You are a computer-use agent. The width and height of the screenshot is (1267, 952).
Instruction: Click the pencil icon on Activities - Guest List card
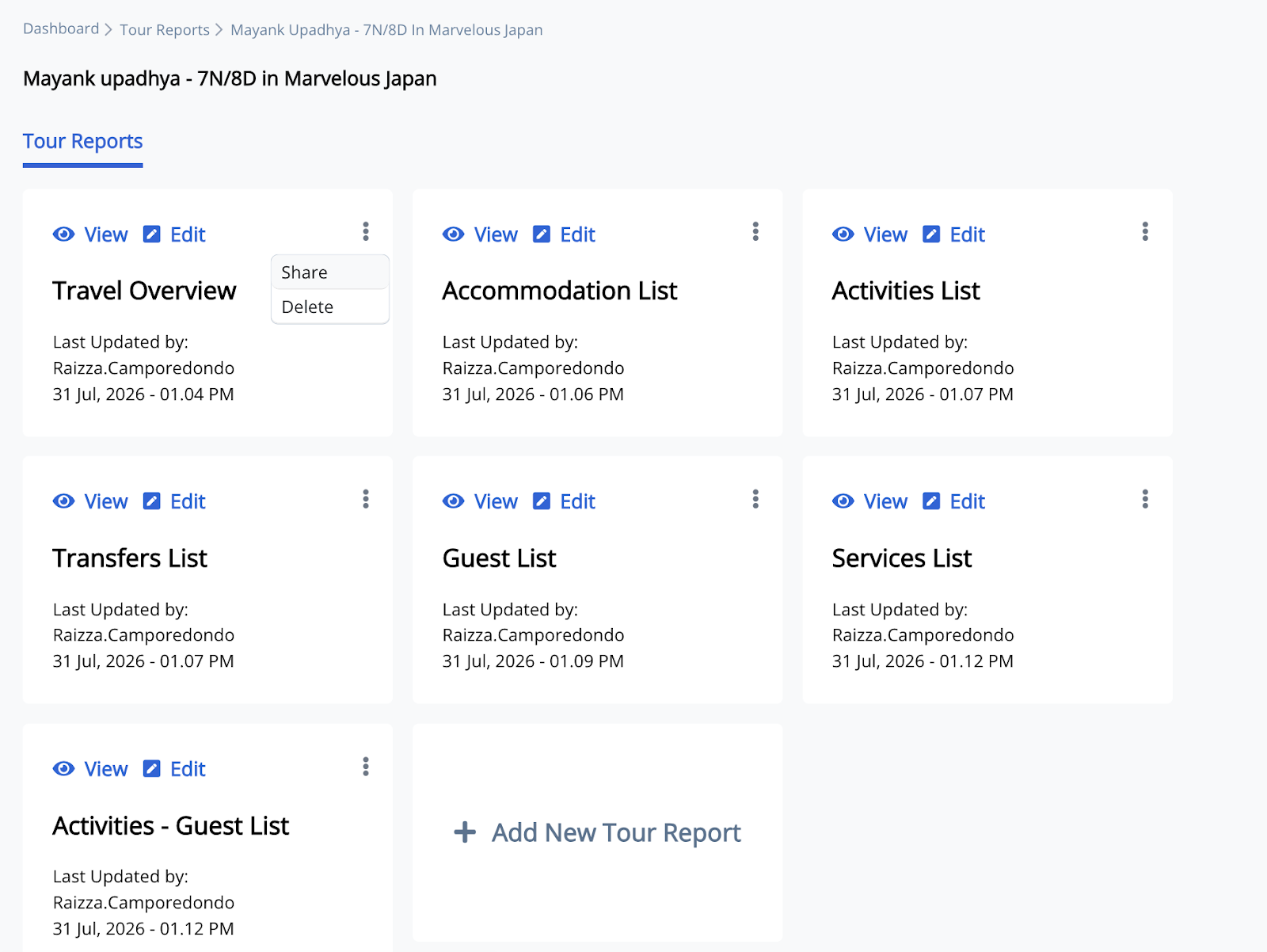point(151,769)
